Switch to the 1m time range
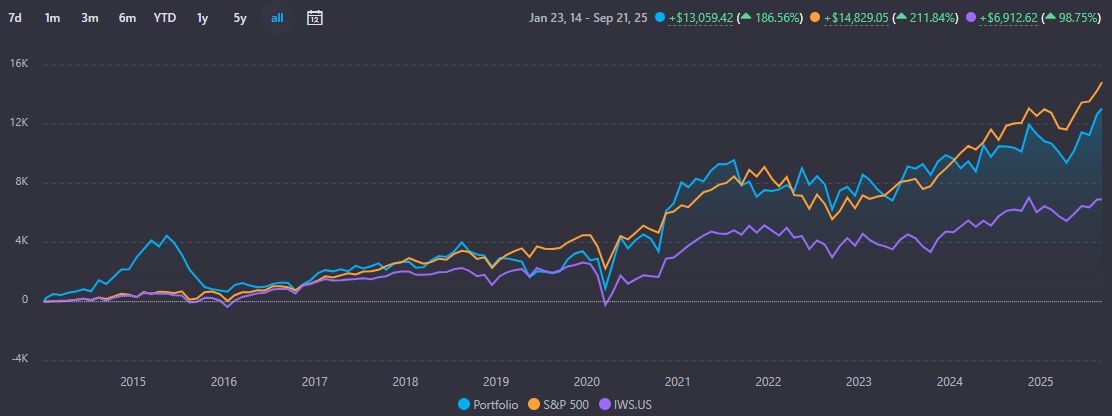 coord(52,18)
